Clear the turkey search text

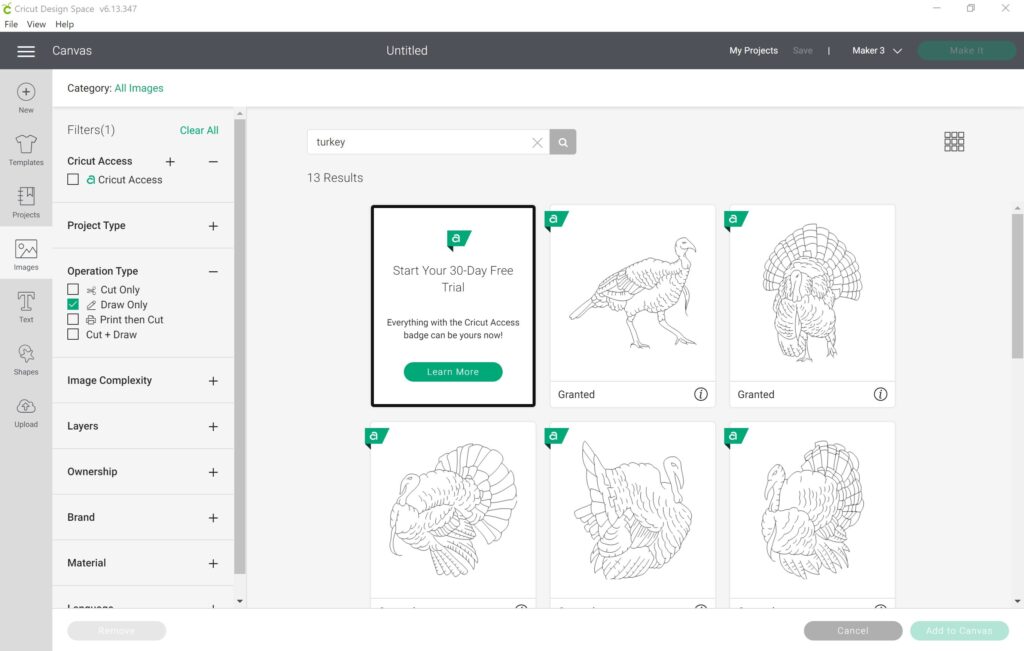[x=537, y=142]
